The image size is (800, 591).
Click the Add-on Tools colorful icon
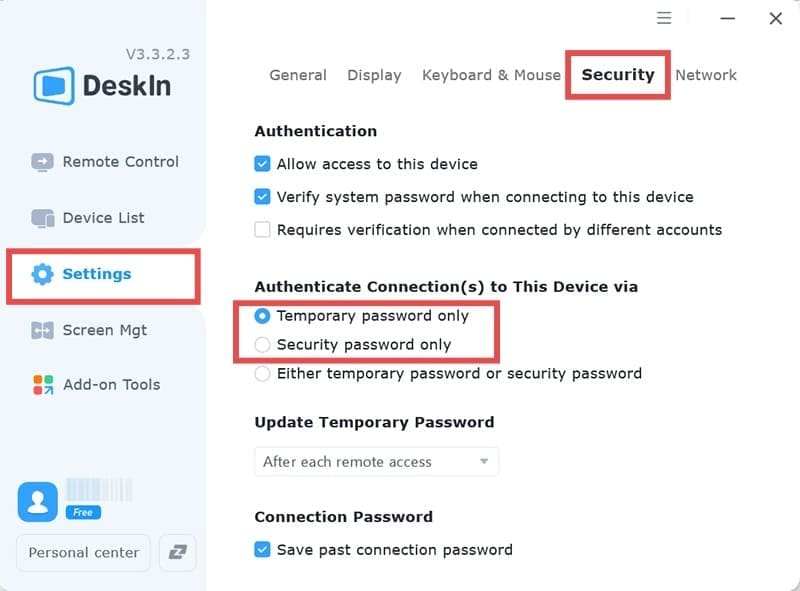42,385
